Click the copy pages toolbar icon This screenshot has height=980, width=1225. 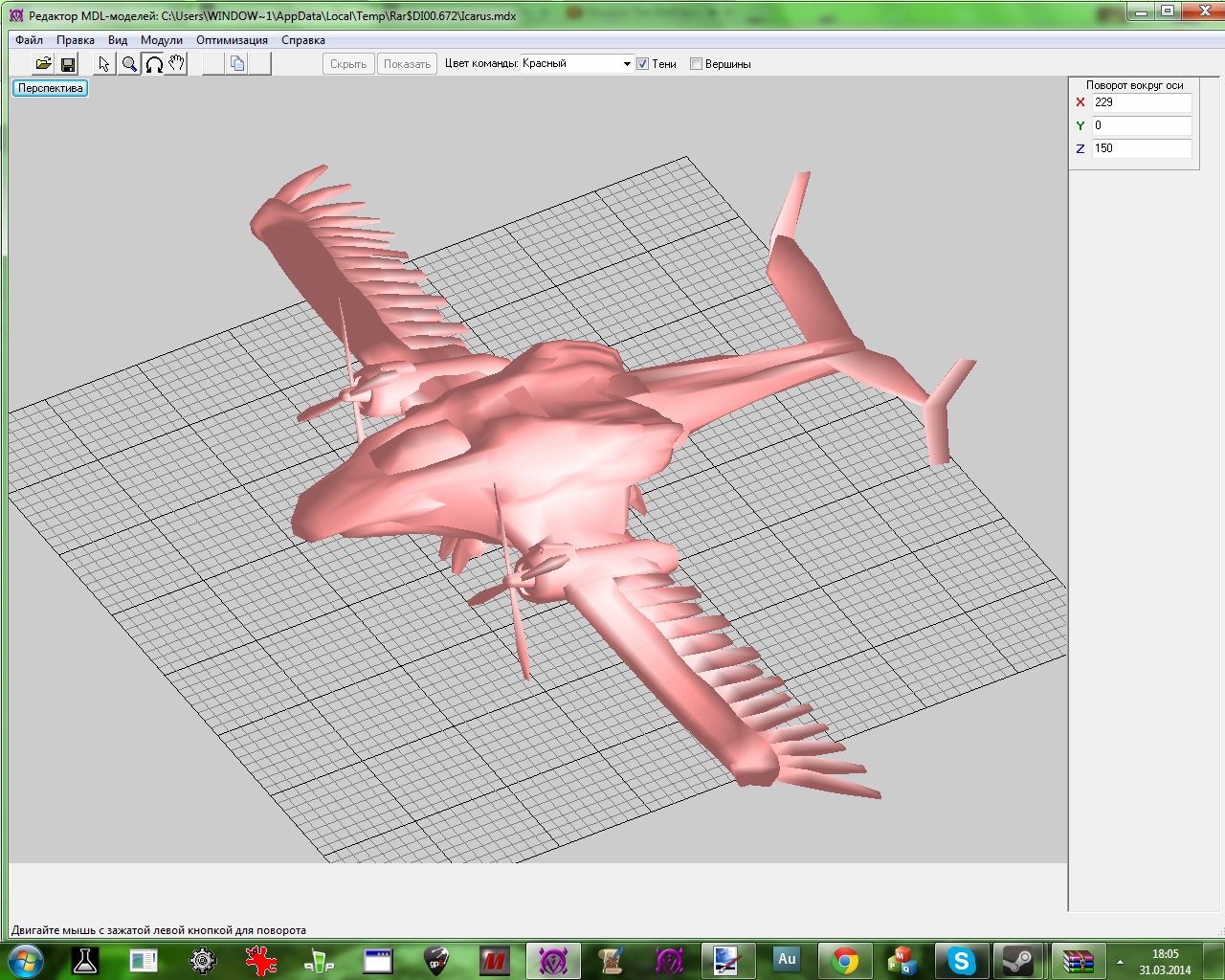[237, 64]
